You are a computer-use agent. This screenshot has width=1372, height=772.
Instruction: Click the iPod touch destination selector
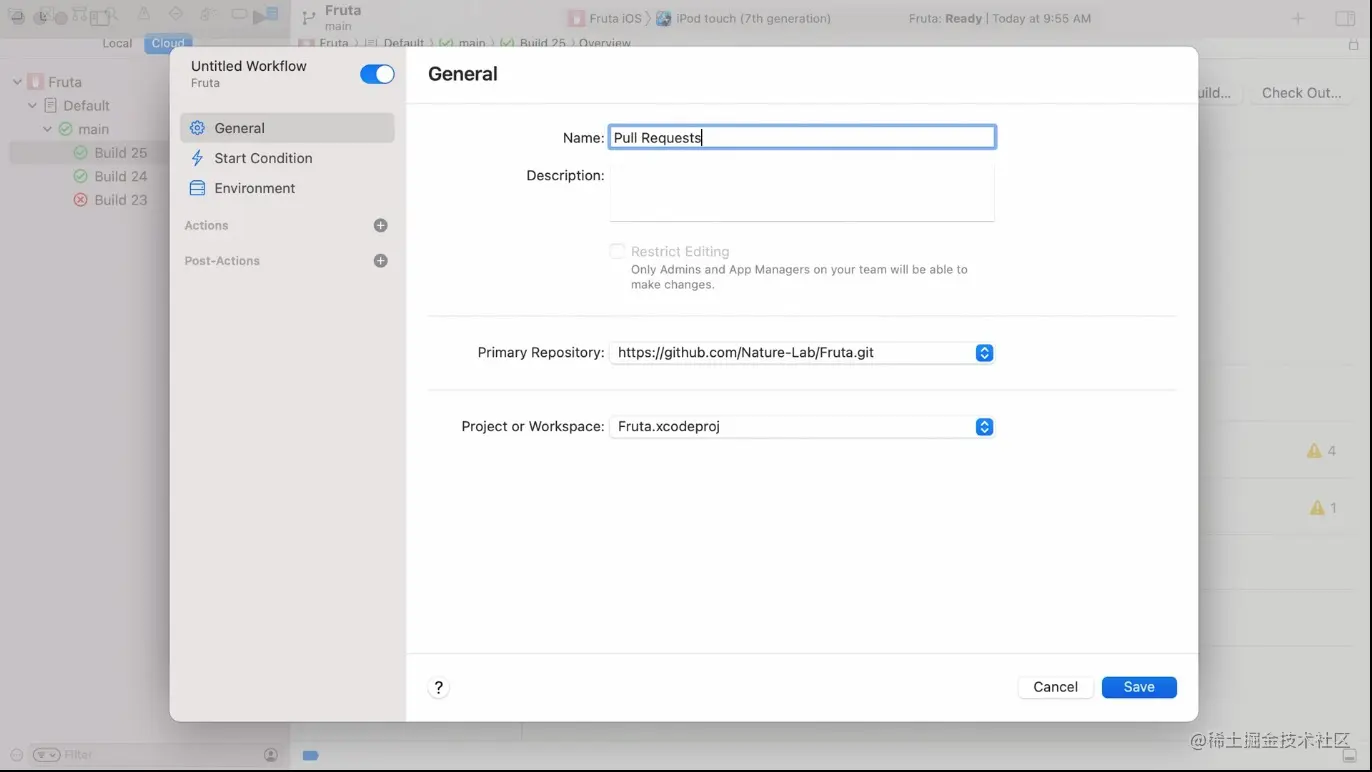coord(743,18)
